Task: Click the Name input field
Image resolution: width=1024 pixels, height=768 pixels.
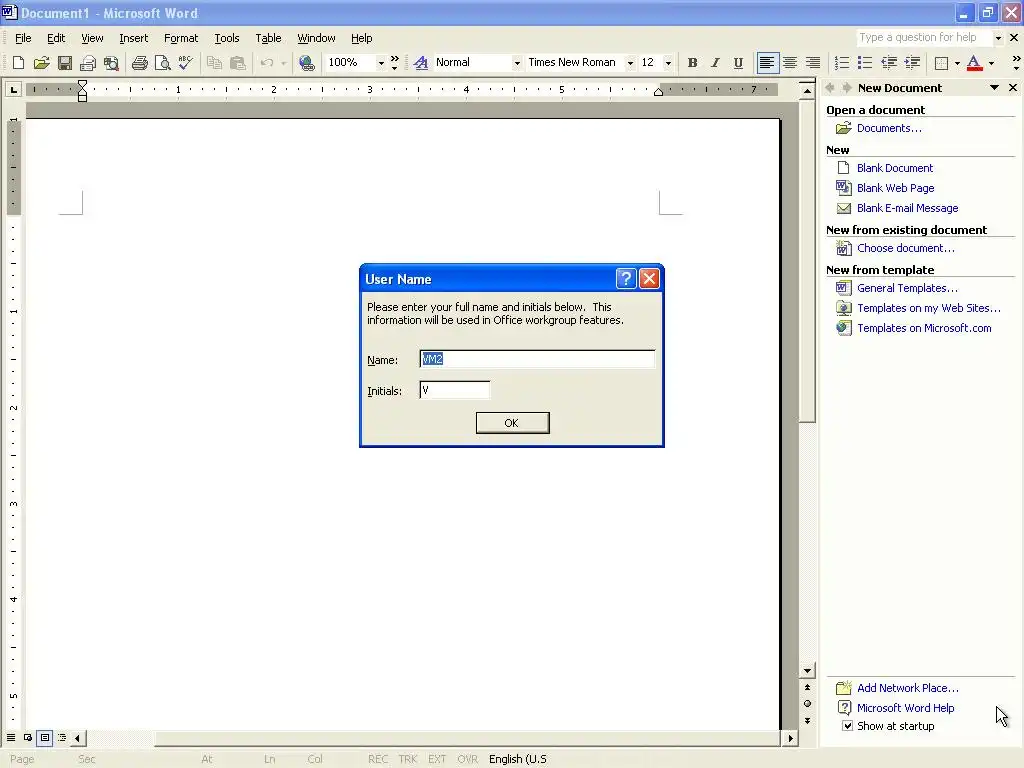Action: click(x=537, y=359)
